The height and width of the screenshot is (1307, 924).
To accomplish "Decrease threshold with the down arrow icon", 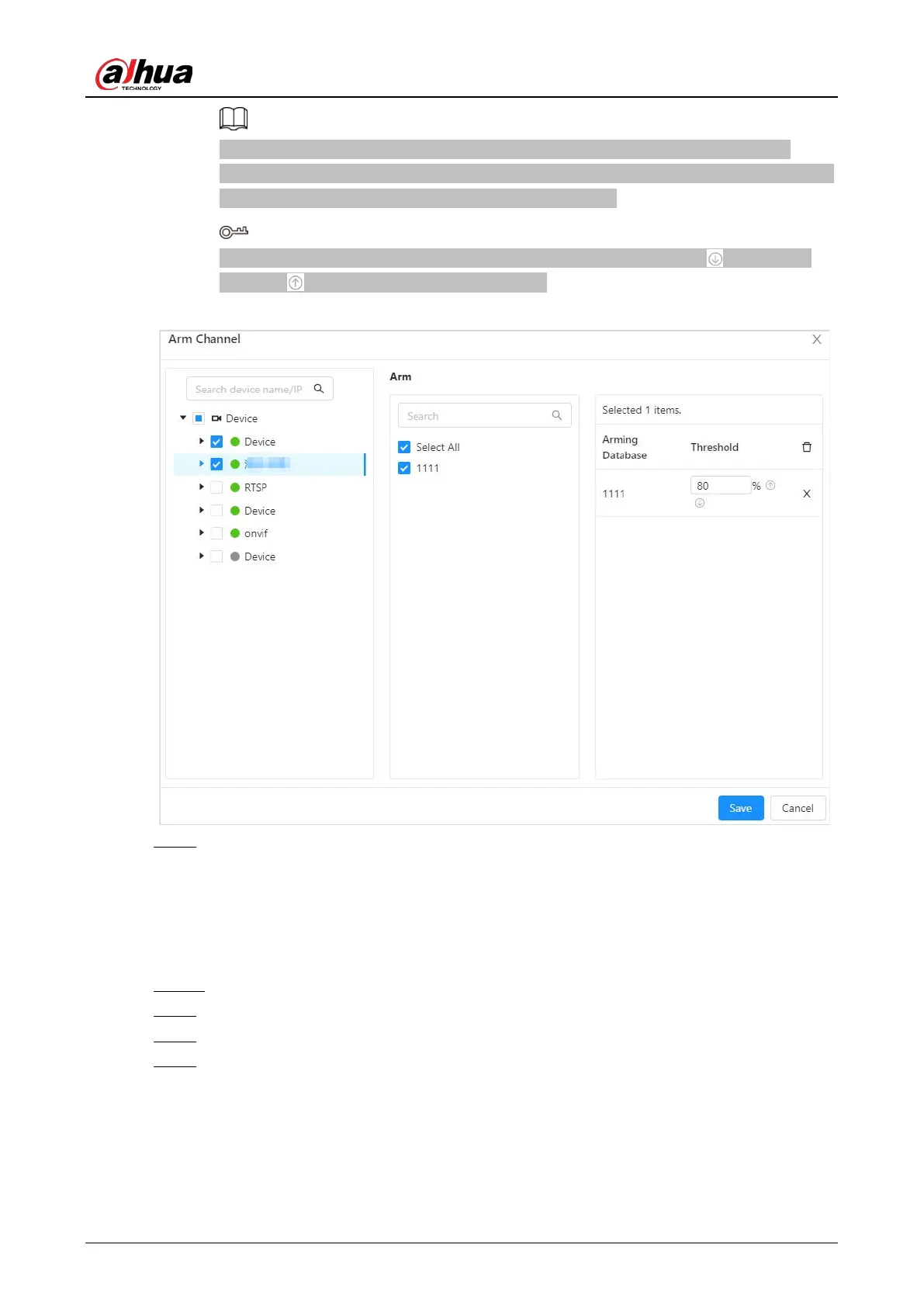I will pos(699,503).
